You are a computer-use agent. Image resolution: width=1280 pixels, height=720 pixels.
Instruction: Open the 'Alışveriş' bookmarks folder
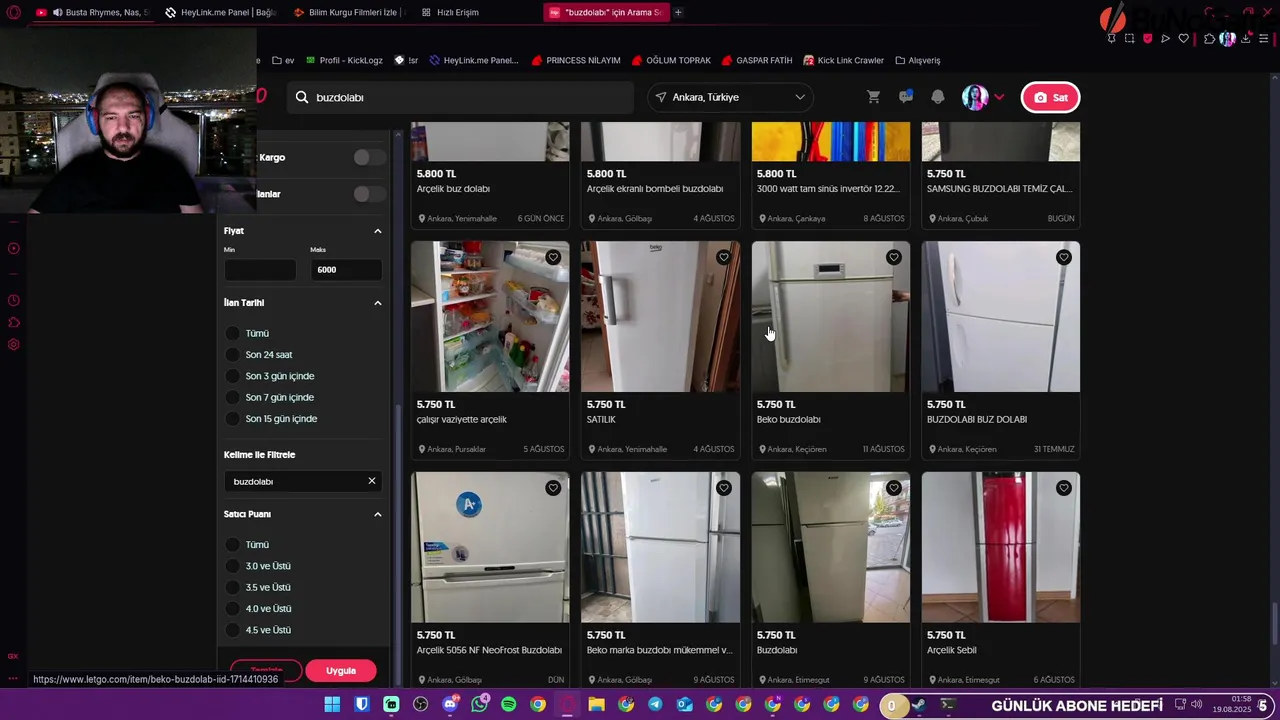pyautogui.click(x=918, y=60)
